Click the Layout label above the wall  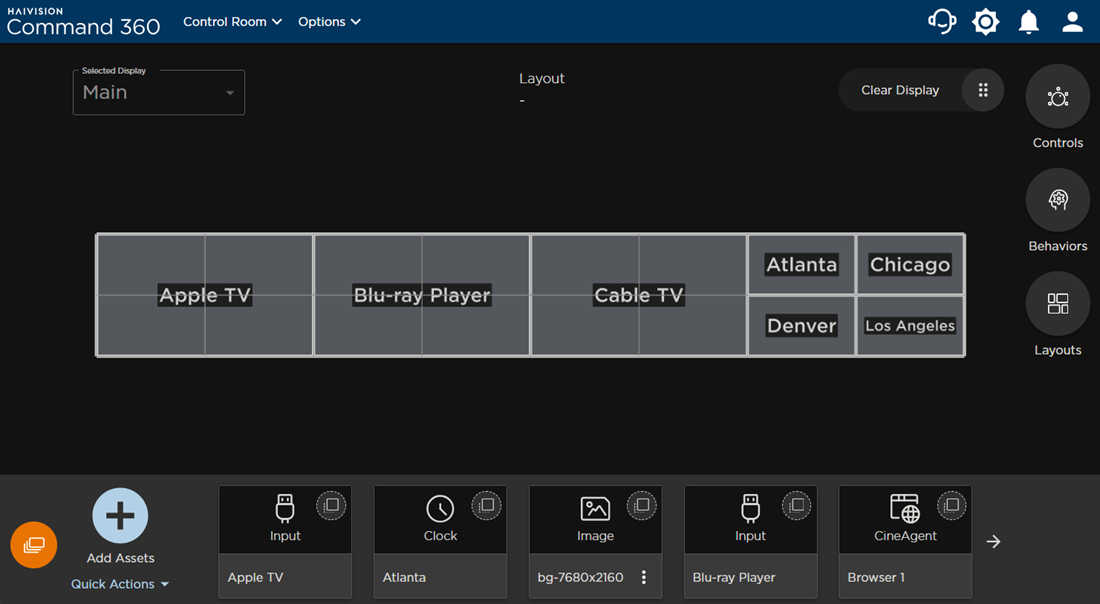point(542,79)
